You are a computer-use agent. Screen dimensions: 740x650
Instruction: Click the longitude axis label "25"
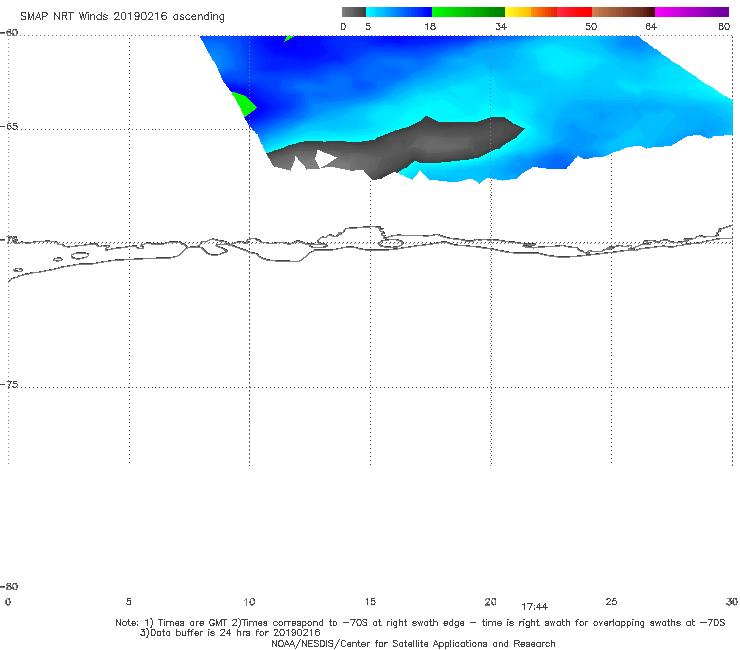click(611, 601)
